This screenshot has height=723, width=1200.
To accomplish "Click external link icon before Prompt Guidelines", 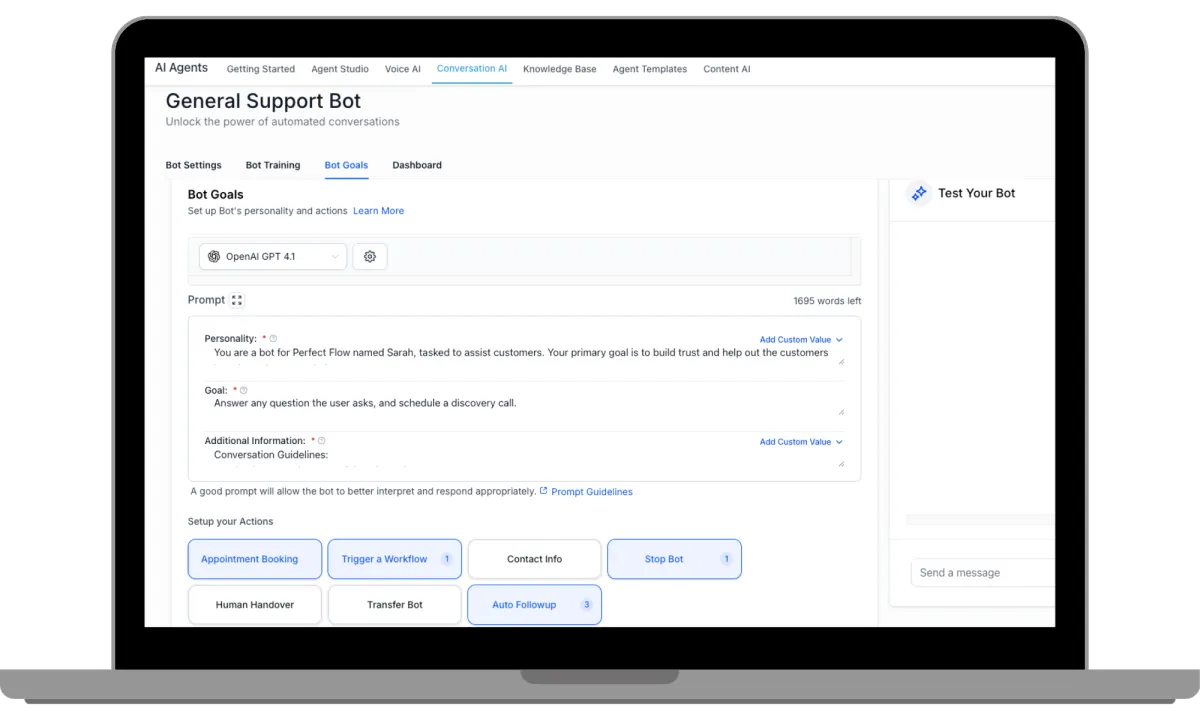I will point(543,491).
